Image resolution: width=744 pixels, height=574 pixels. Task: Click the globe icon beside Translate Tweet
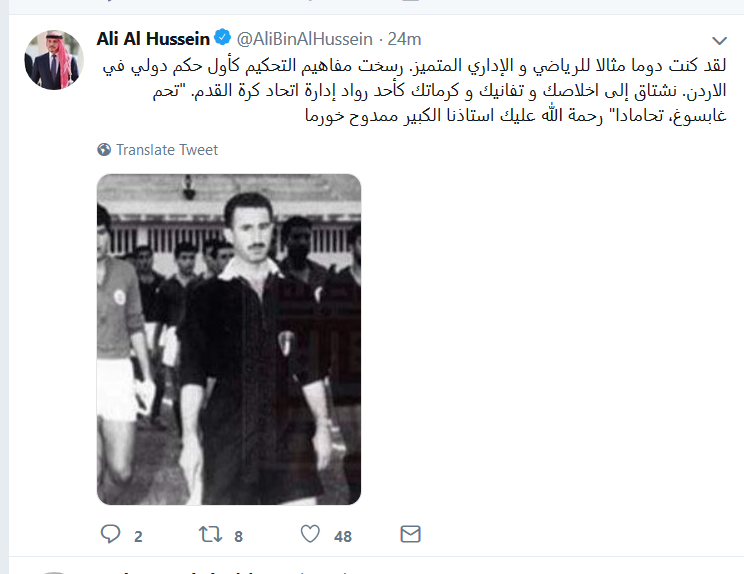[x=104, y=149]
